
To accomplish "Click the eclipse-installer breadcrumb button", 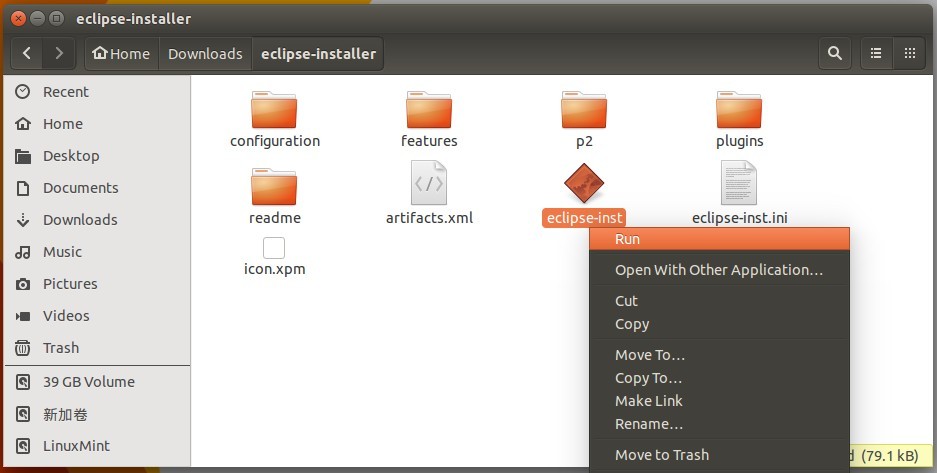I will pos(318,54).
